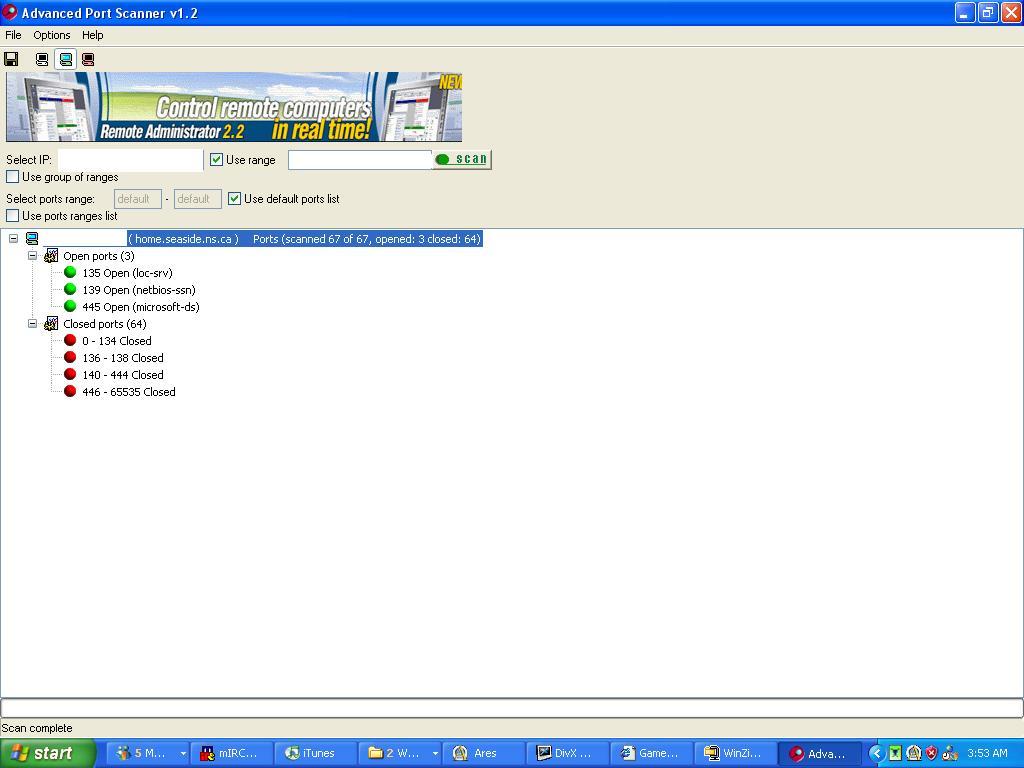Enable Use group of ranges
The height and width of the screenshot is (768, 1024).
(x=13, y=177)
